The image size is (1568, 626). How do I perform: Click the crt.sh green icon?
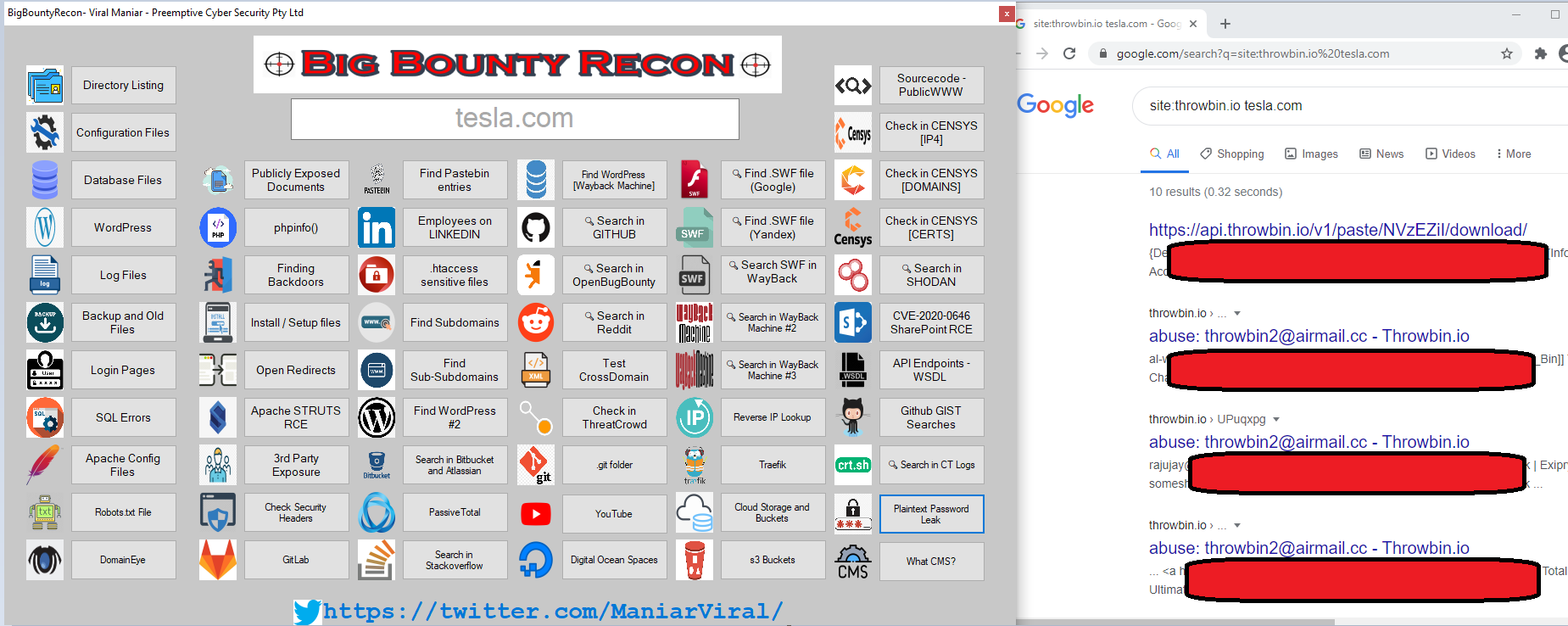(x=853, y=465)
